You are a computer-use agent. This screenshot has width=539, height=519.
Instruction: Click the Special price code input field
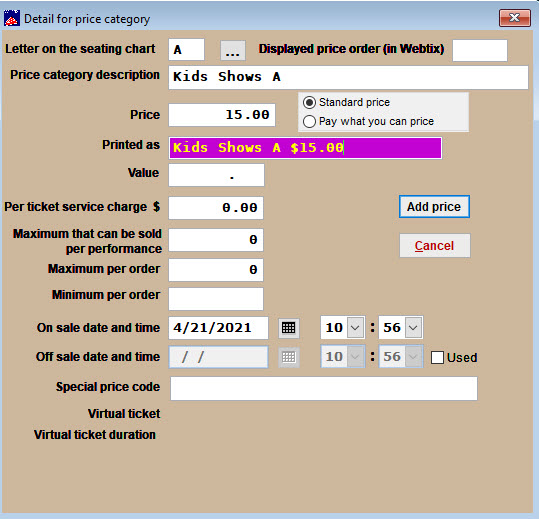[324, 388]
